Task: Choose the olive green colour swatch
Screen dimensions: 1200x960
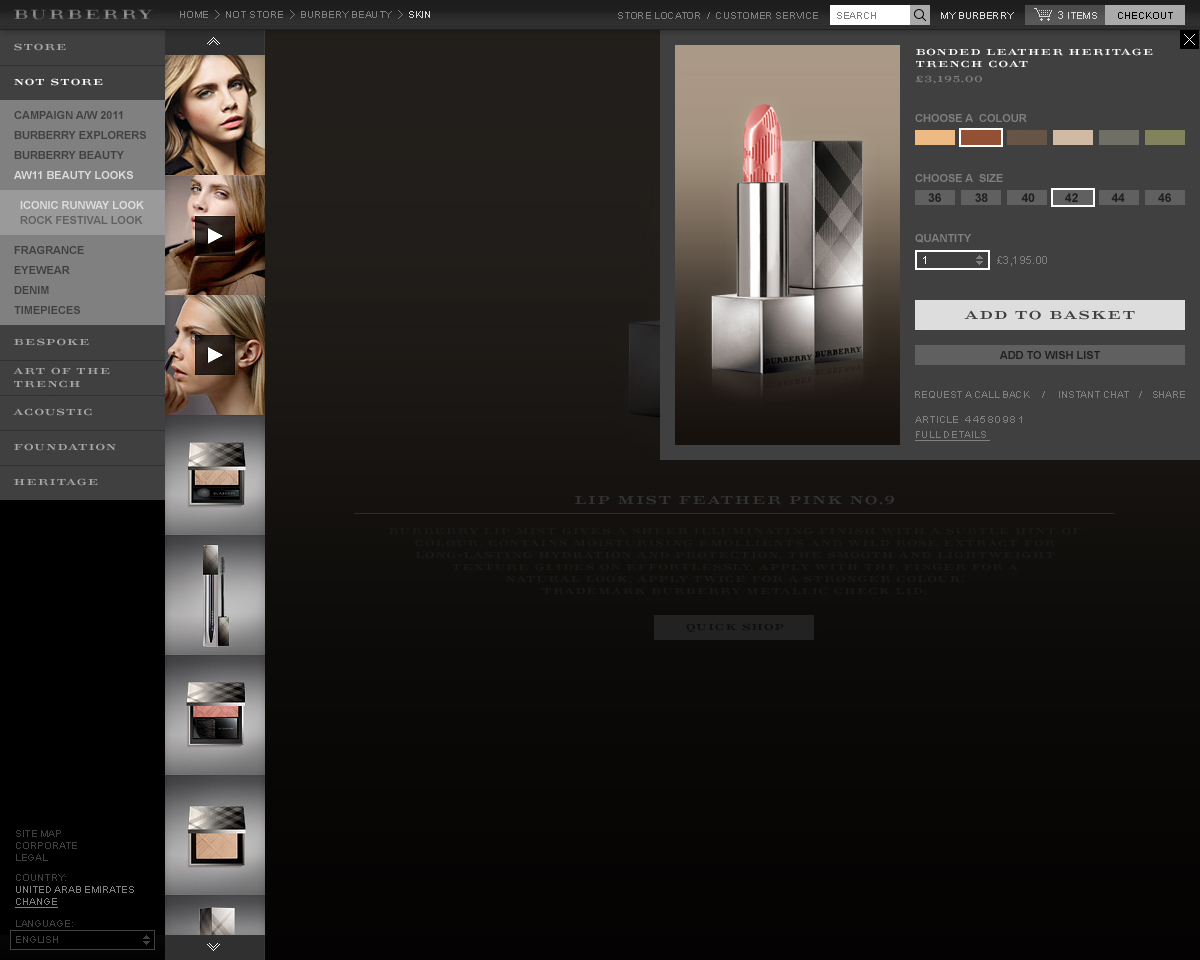Action: click(1164, 138)
